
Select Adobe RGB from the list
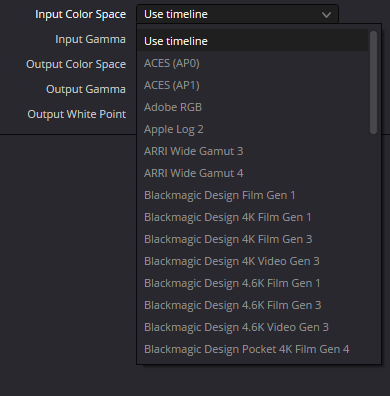[x=252, y=107]
